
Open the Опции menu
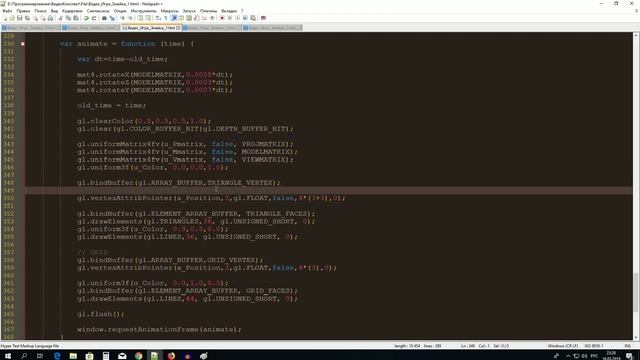[x=120, y=11]
